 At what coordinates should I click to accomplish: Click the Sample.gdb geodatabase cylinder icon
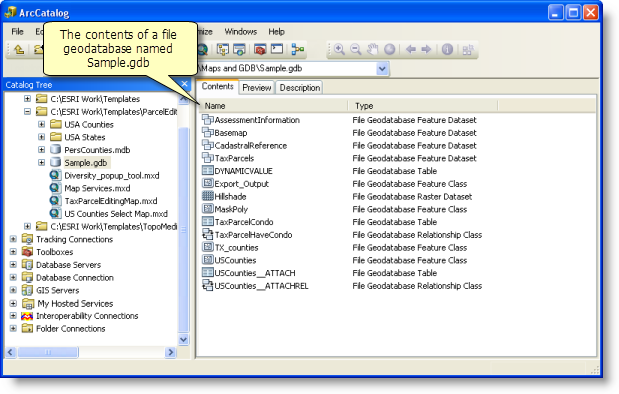coord(56,162)
